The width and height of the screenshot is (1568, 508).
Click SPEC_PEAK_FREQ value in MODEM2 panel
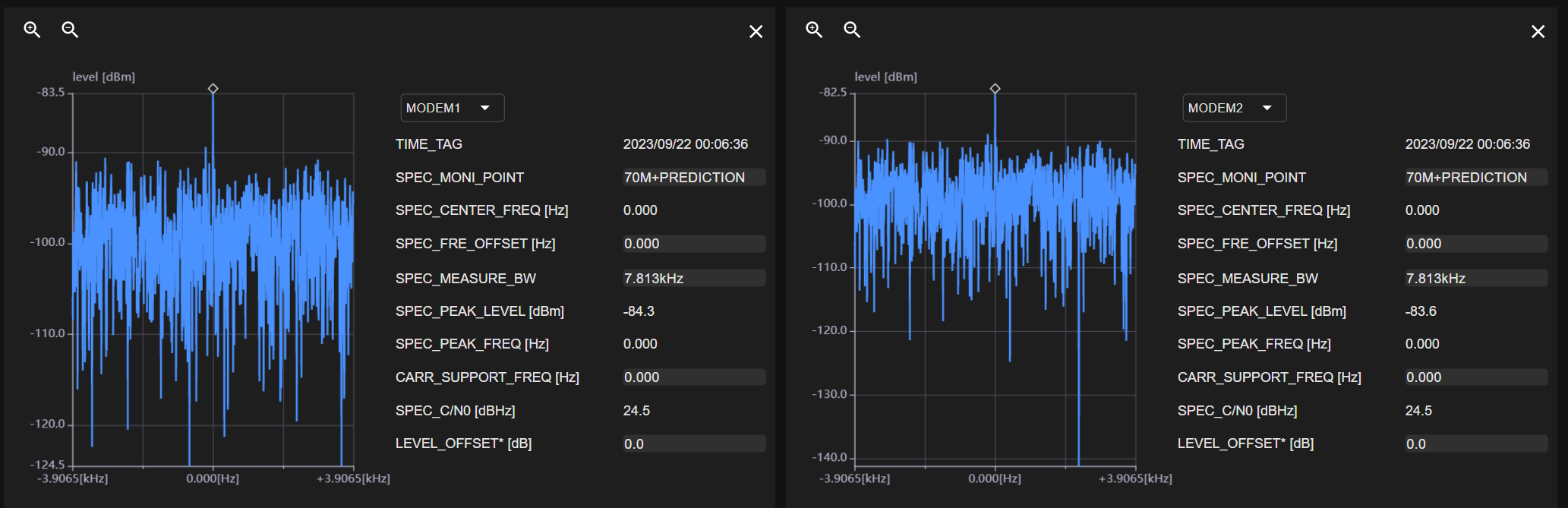[x=1422, y=344]
